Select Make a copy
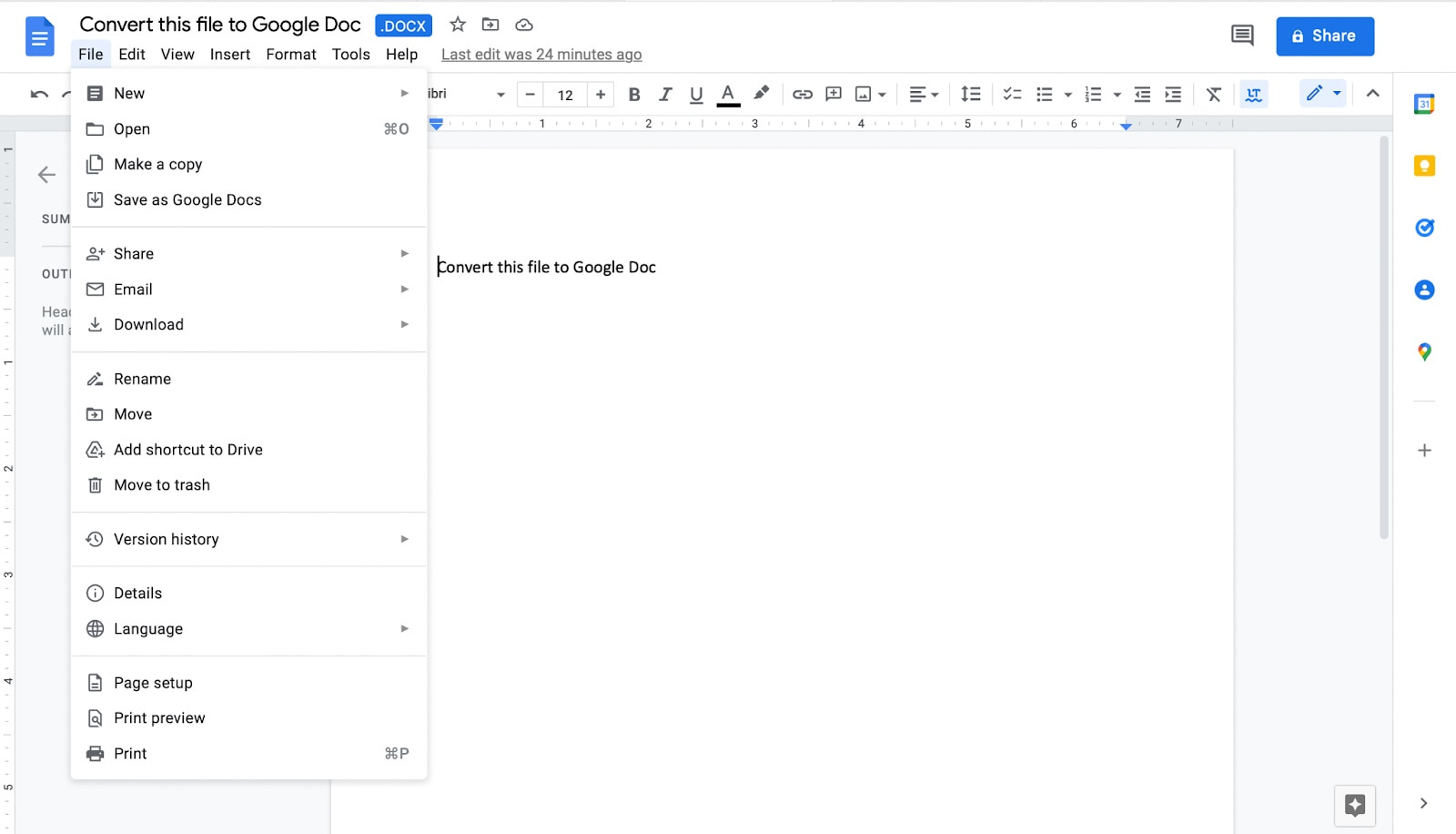The width and height of the screenshot is (1456, 834). pos(248,164)
